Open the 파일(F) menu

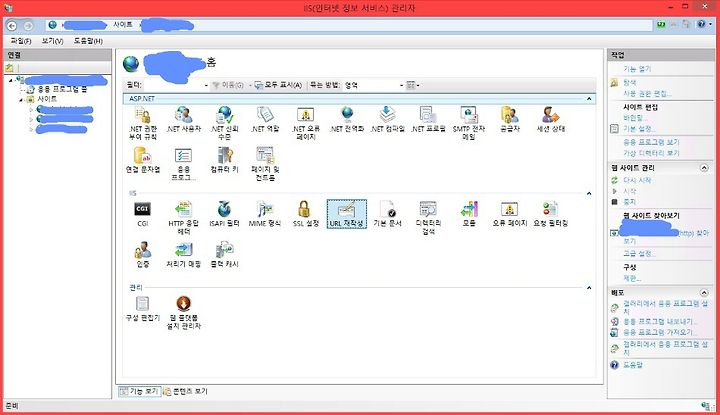coord(21,41)
